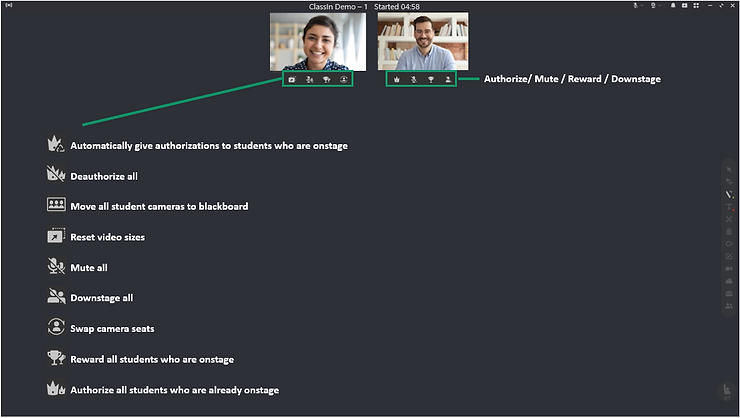This screenshot has width=740, height=418.
Task: Select the text tool in right toolbox
Action: 728,207
